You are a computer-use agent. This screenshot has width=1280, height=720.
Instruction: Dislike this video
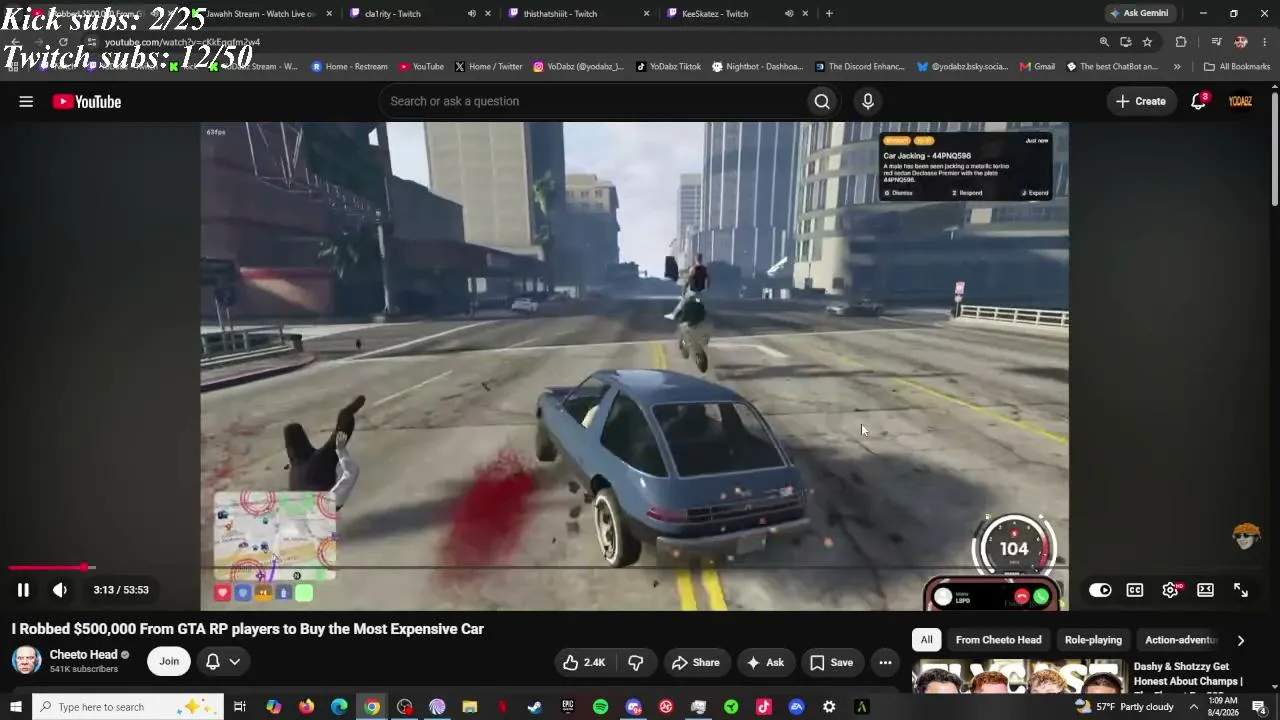click(636, 662)
